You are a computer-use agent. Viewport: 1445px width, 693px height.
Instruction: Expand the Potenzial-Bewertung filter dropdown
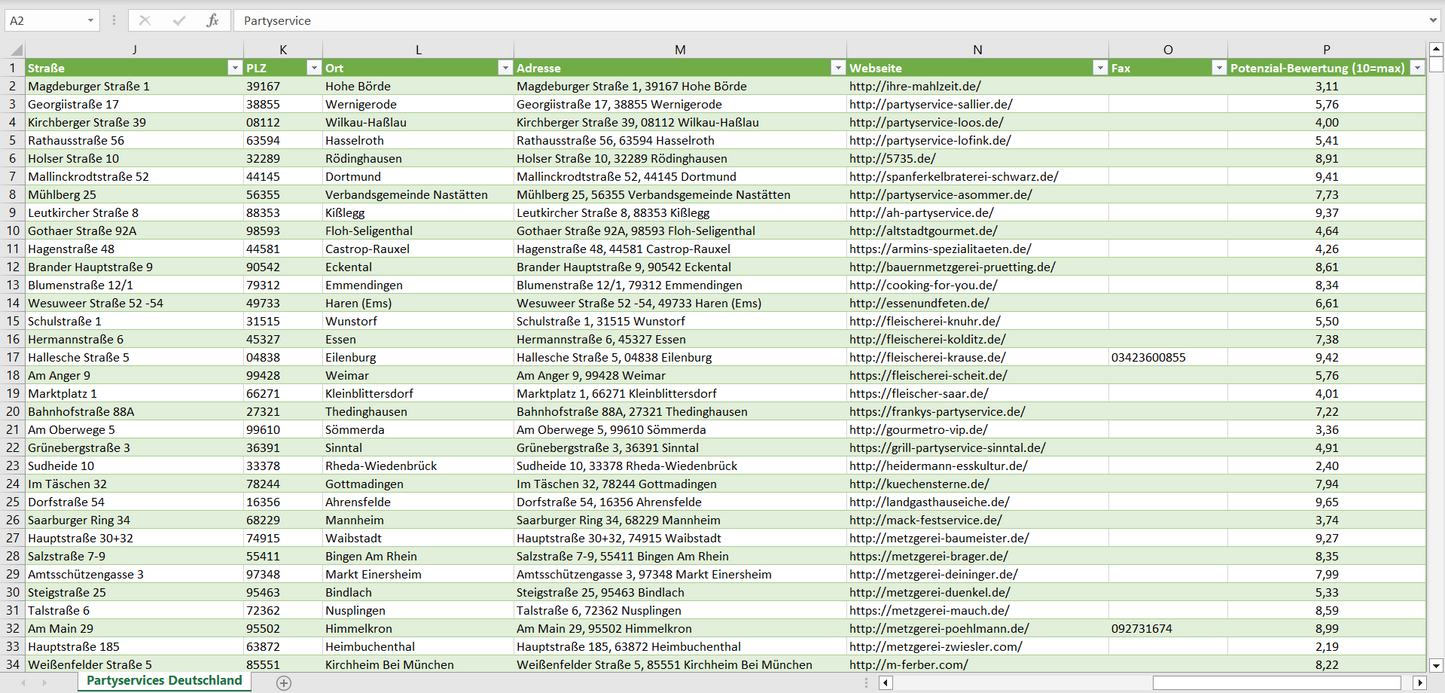tap(1416, 68)
